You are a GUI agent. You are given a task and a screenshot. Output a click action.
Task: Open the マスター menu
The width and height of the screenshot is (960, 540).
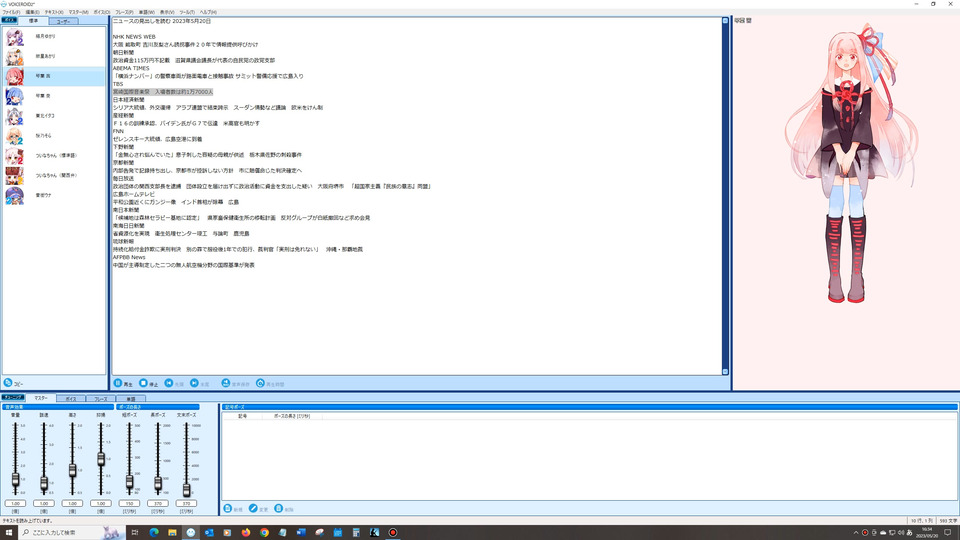coord(78,12)
